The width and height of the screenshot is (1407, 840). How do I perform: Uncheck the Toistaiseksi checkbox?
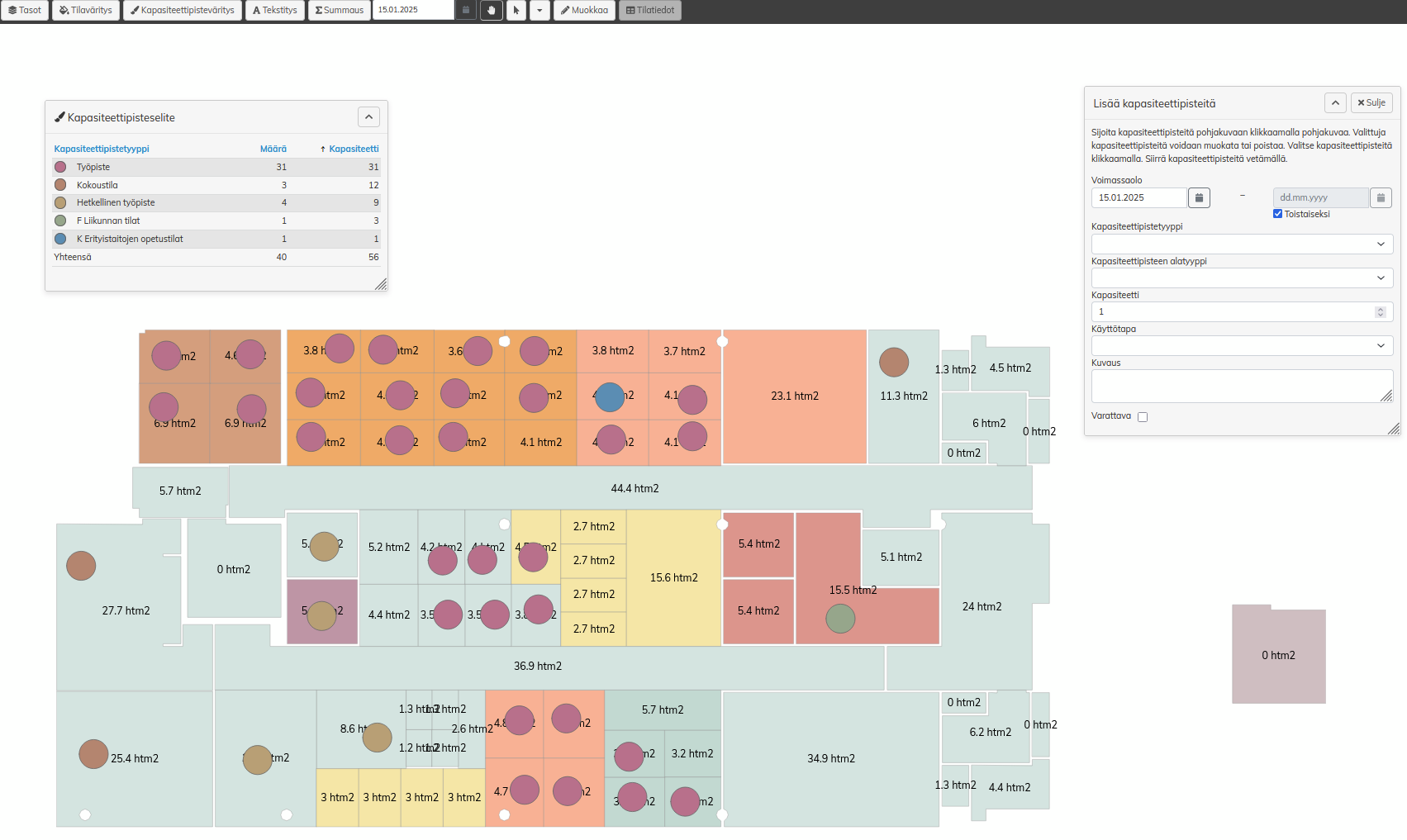[x=1278, y=214]
